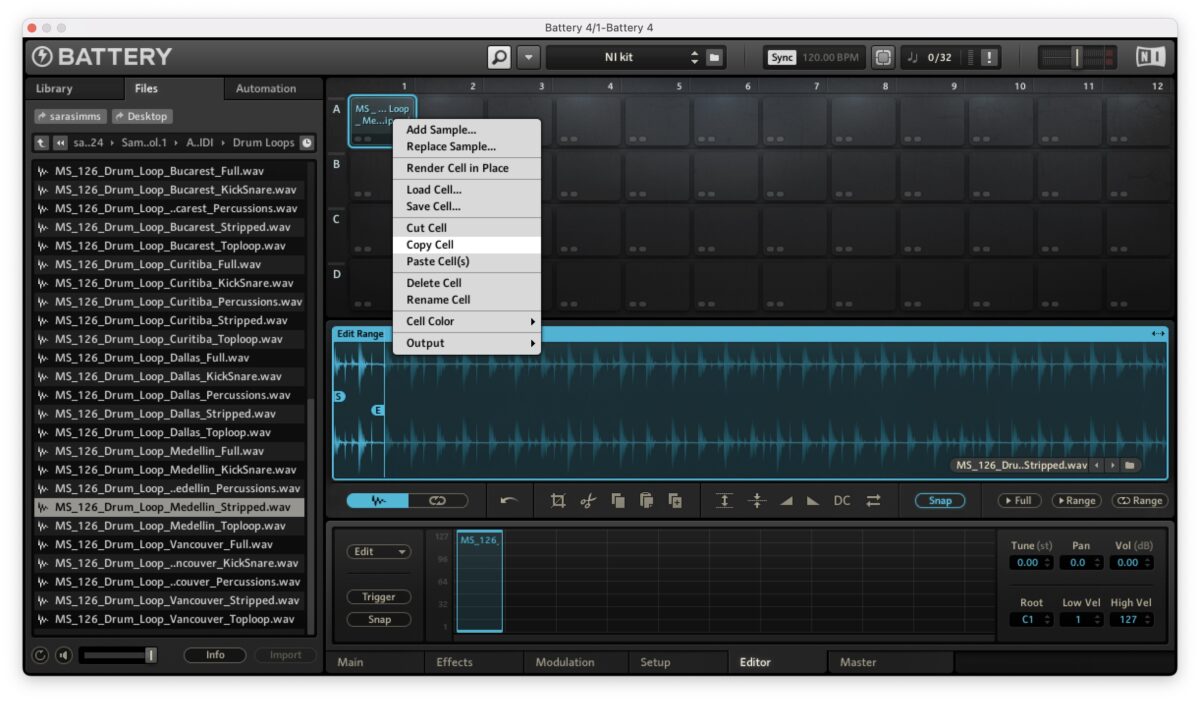Switch to loop editor view toggle
Viewport: 1200px width, 702px height.
coord(436,501)
